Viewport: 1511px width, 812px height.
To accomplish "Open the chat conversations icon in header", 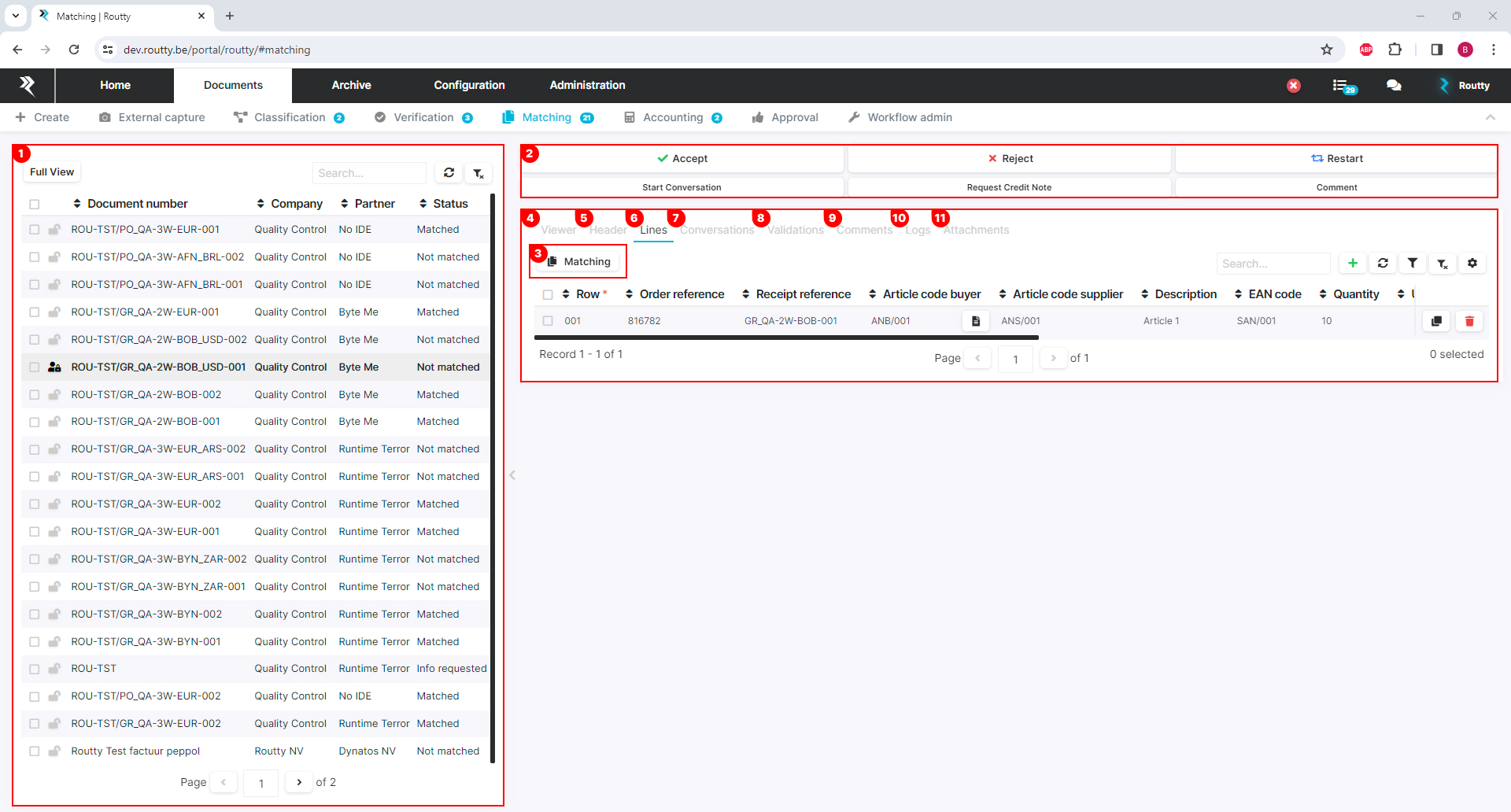I will pos(1394,86).
